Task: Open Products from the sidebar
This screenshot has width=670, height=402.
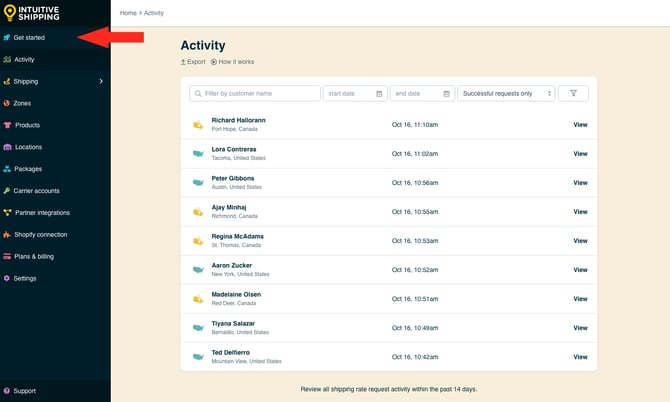Action: pyautogui.click(x=27, y=125)
